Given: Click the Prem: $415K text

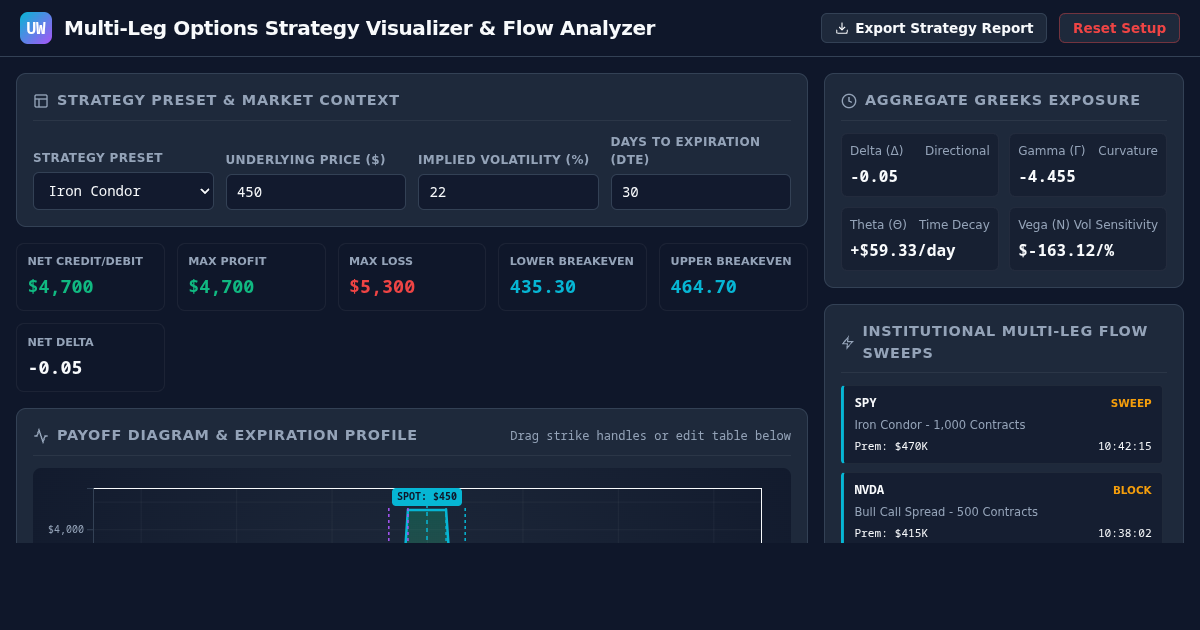Looking at the screenshot, I should 891,534.
